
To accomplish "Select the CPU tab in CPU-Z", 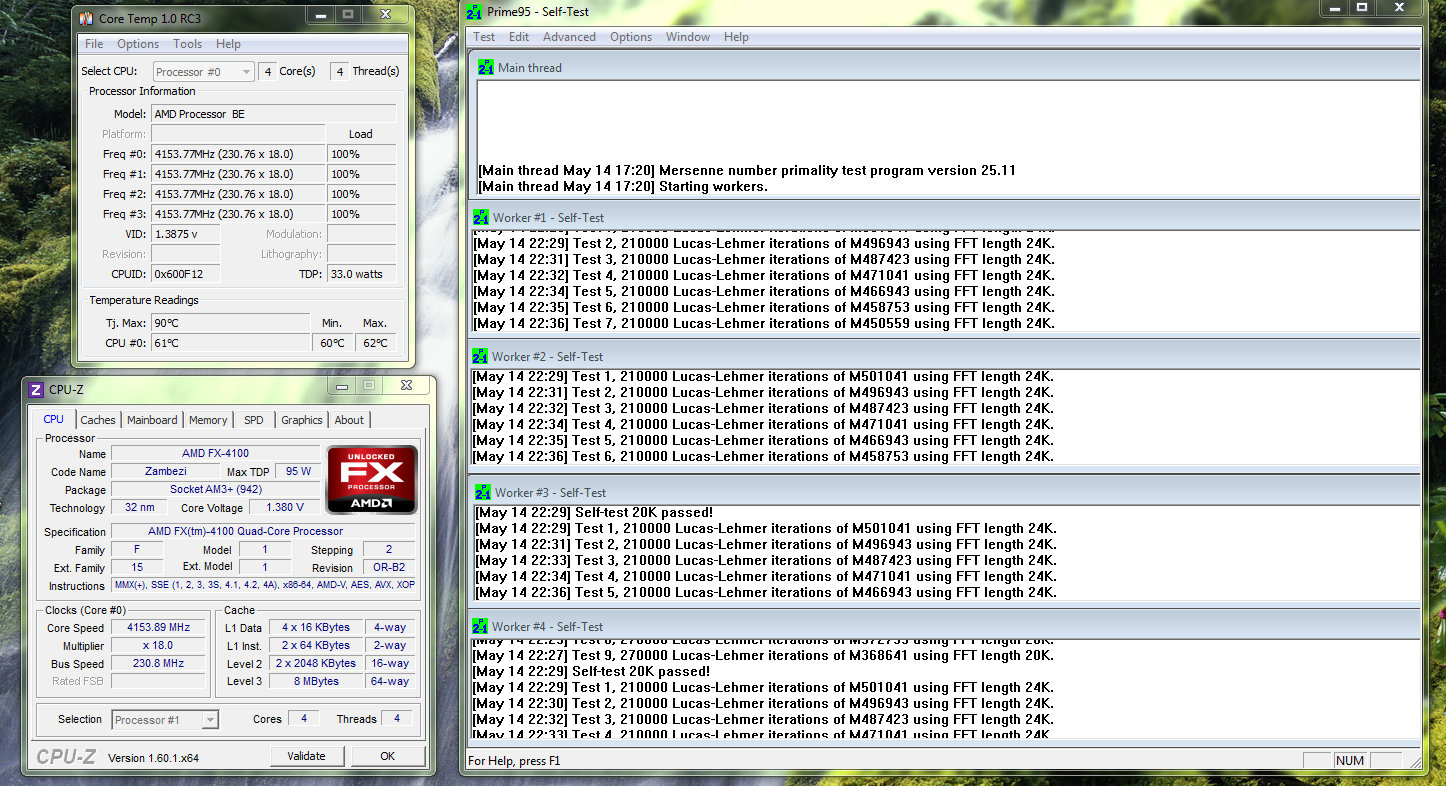I will 54,419.
